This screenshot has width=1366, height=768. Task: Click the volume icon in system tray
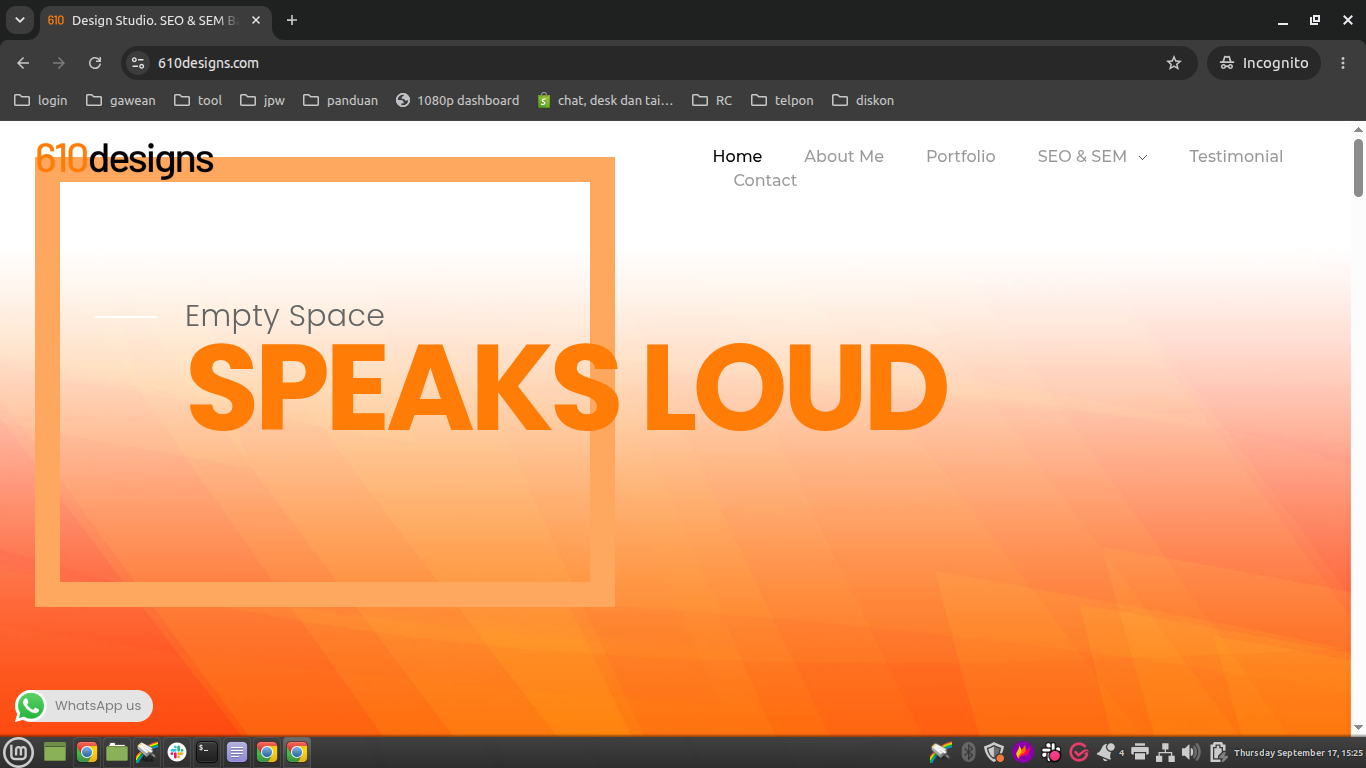pyautogui.click(x=1190, y=752)
